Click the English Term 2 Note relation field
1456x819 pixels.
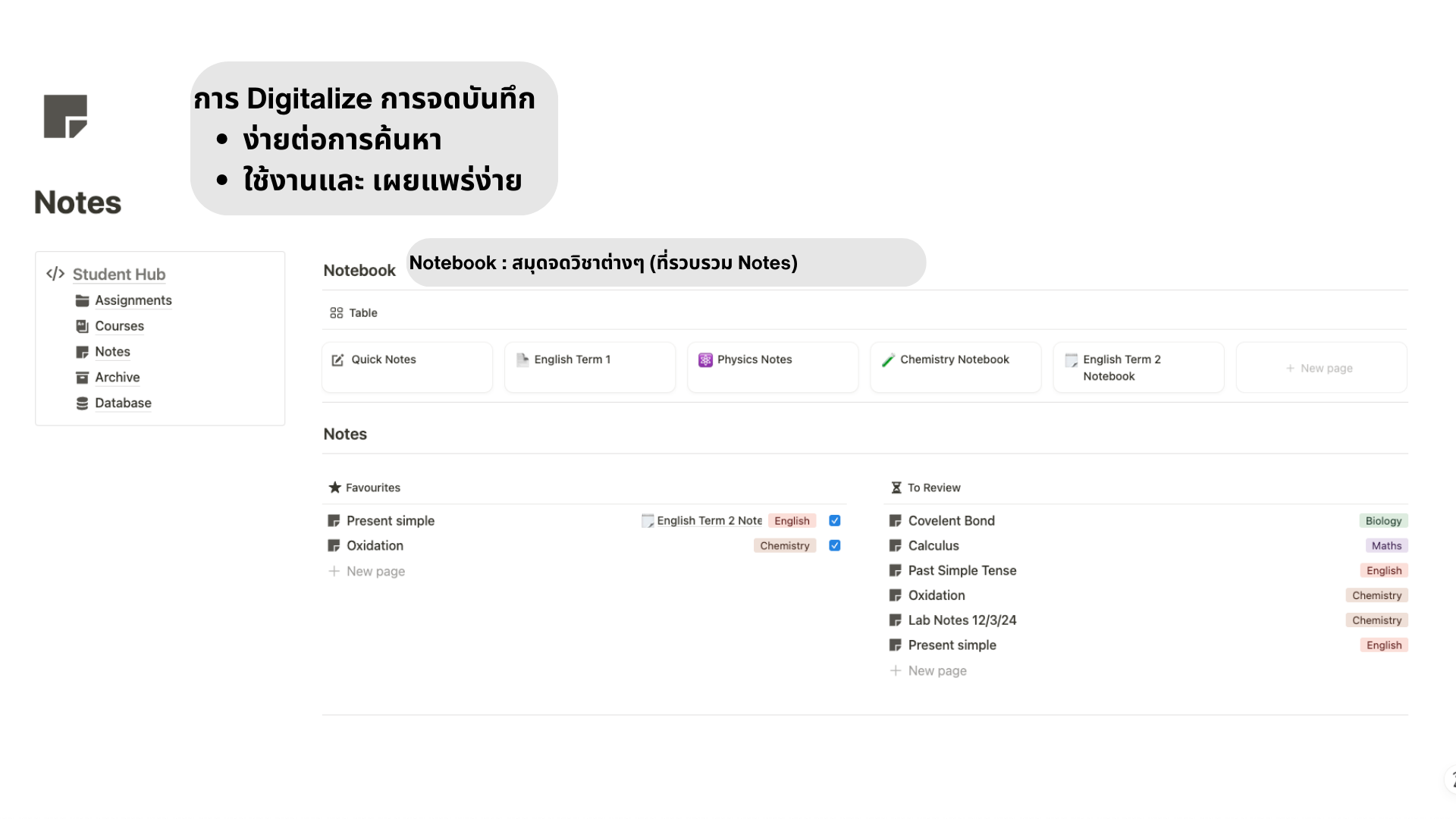point(709,520)
